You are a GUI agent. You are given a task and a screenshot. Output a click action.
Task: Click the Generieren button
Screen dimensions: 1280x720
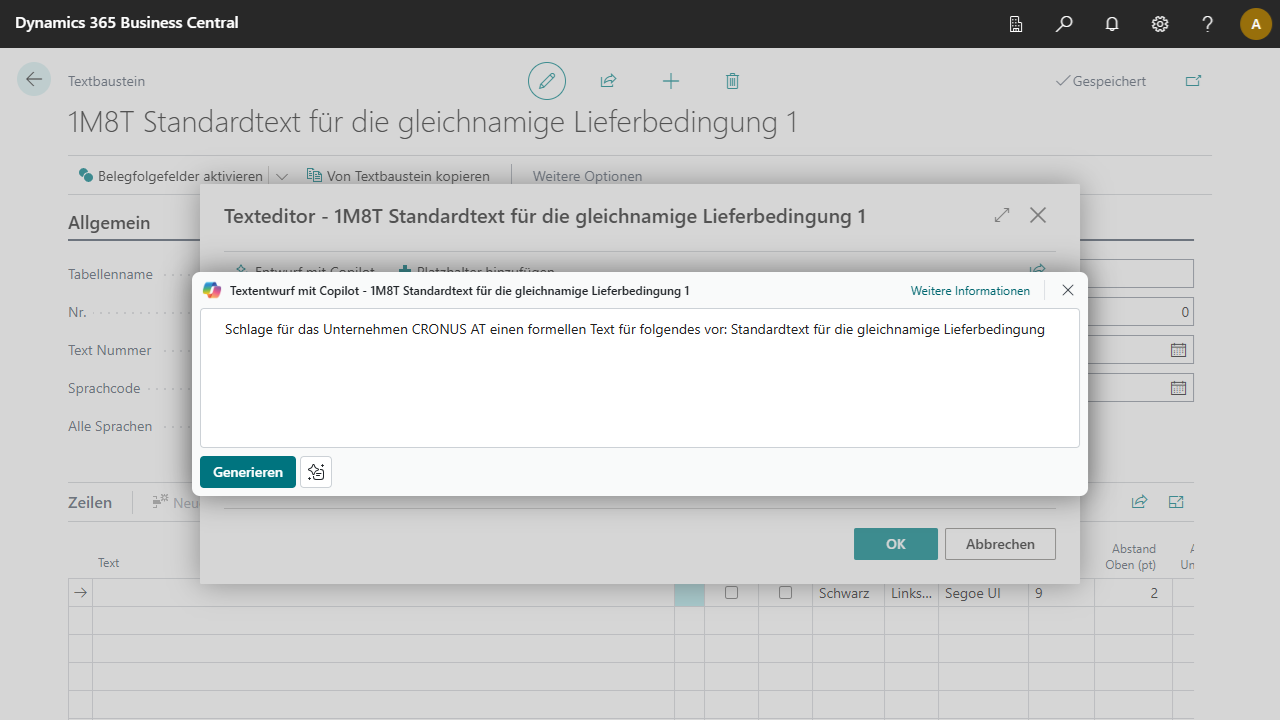coord(248,472)
